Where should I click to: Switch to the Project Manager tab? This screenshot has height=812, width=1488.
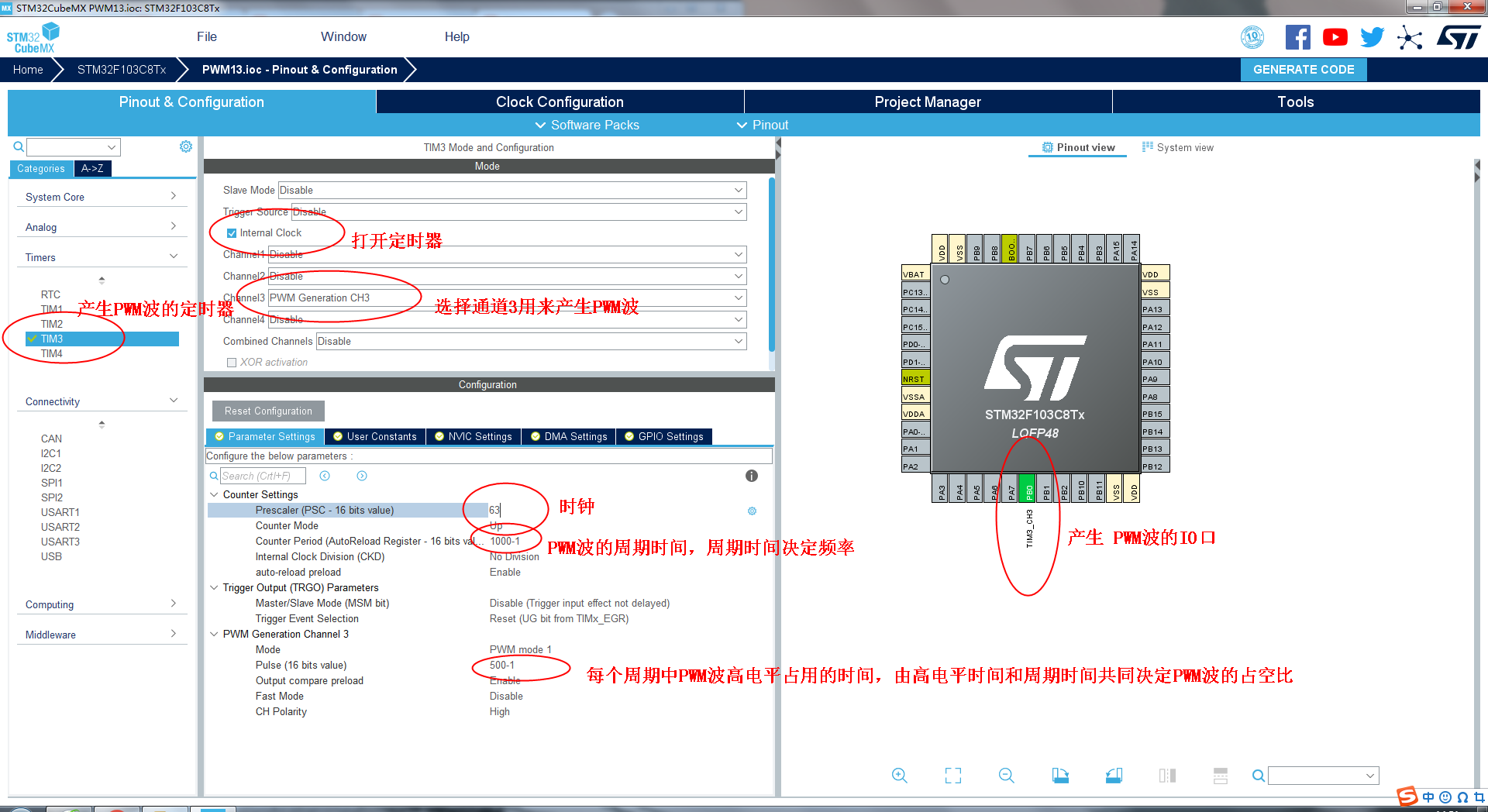coord(927,101)
